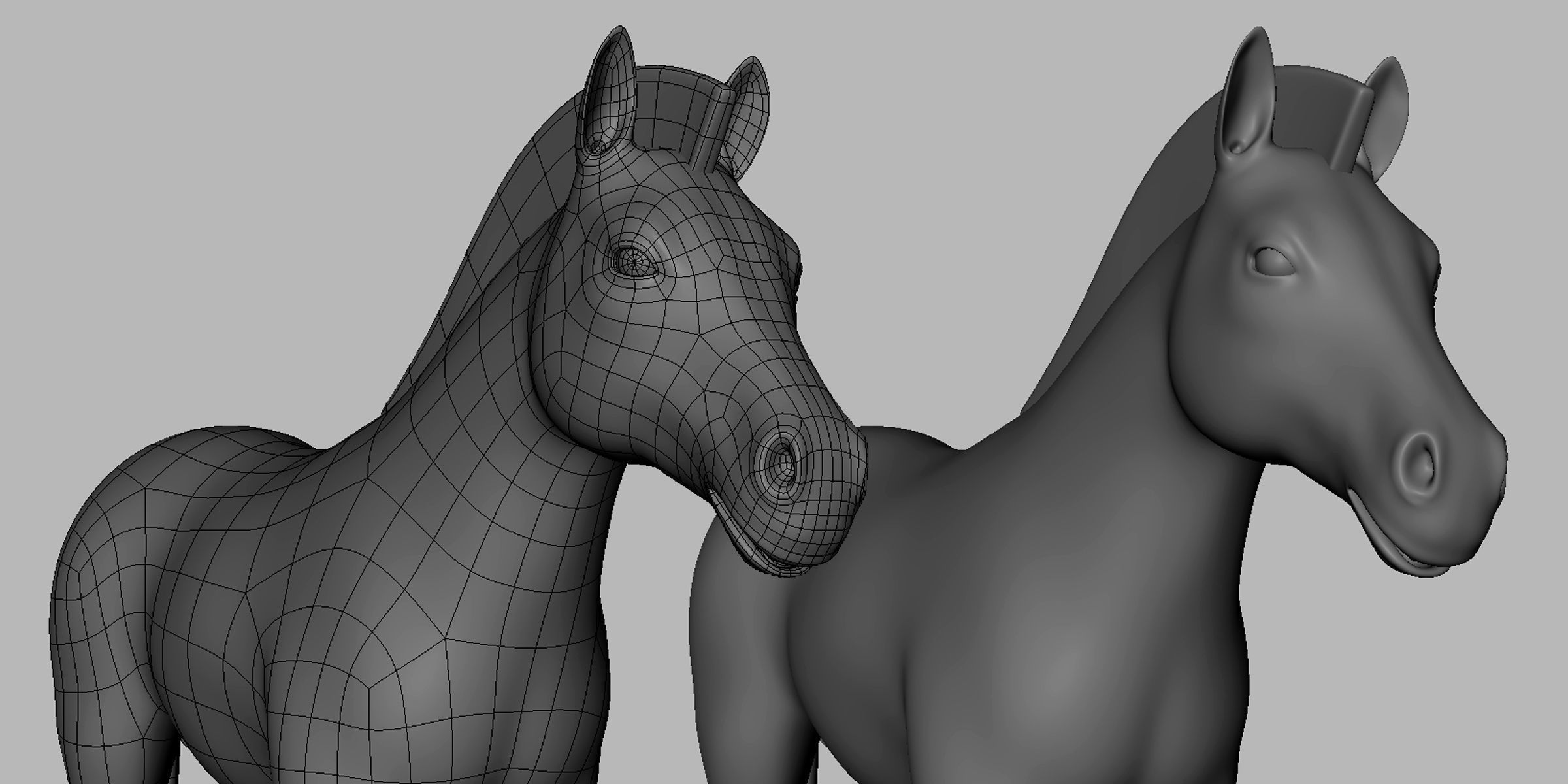This screenshot has height=784, width=1568.
Task: Click the wireframe horse's nostril
Action: click(x=781, y=465)
